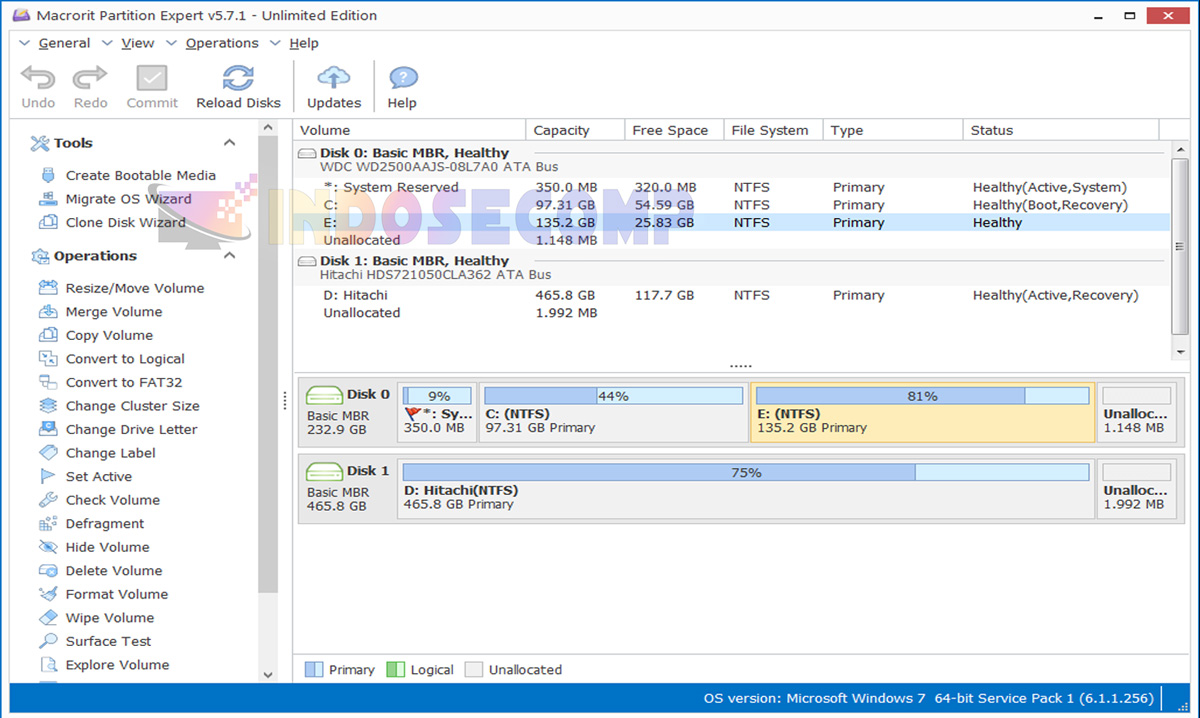The image size is (1200, 718).
Task: Collapse the Operations section chevron
Action: click(x=229, y=256)
